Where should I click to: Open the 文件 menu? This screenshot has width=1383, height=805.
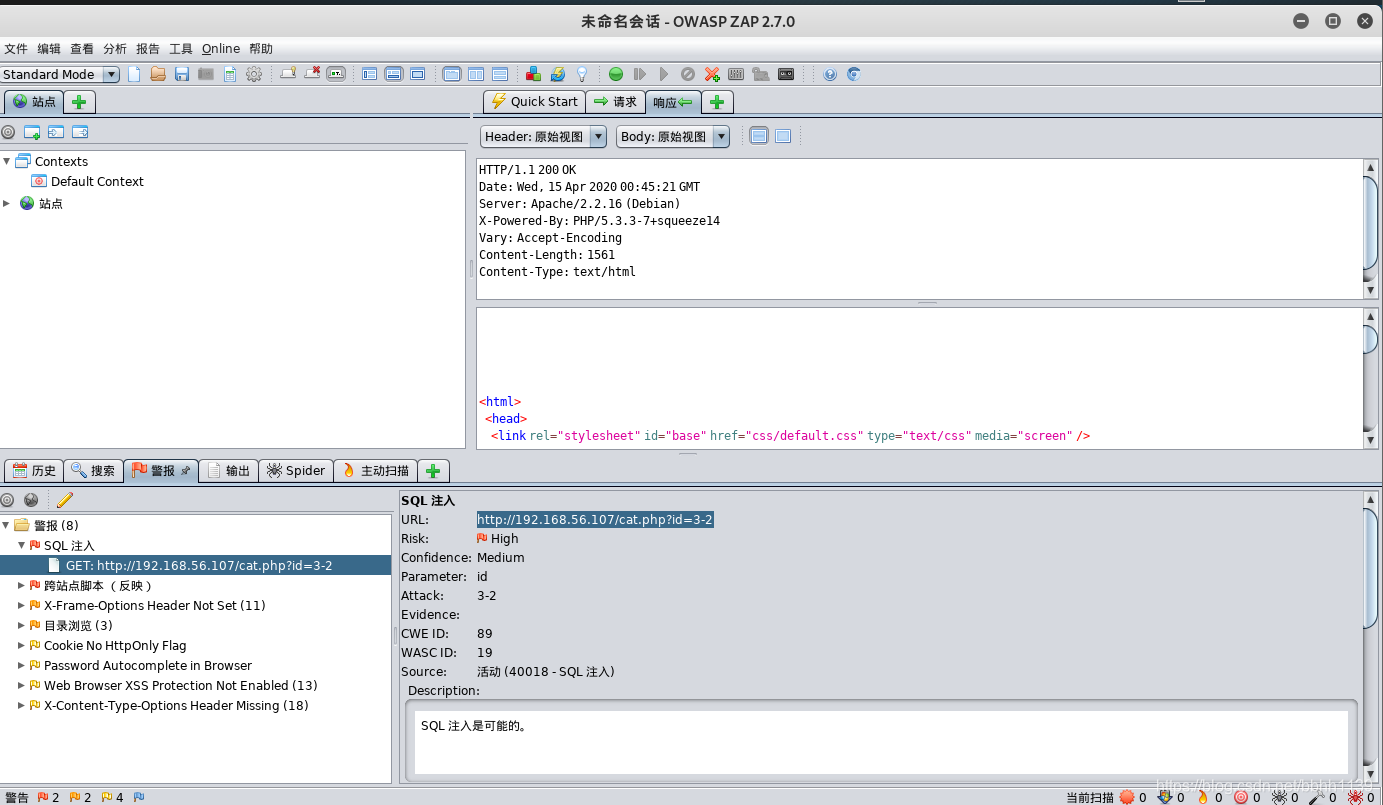pos(16,48)
